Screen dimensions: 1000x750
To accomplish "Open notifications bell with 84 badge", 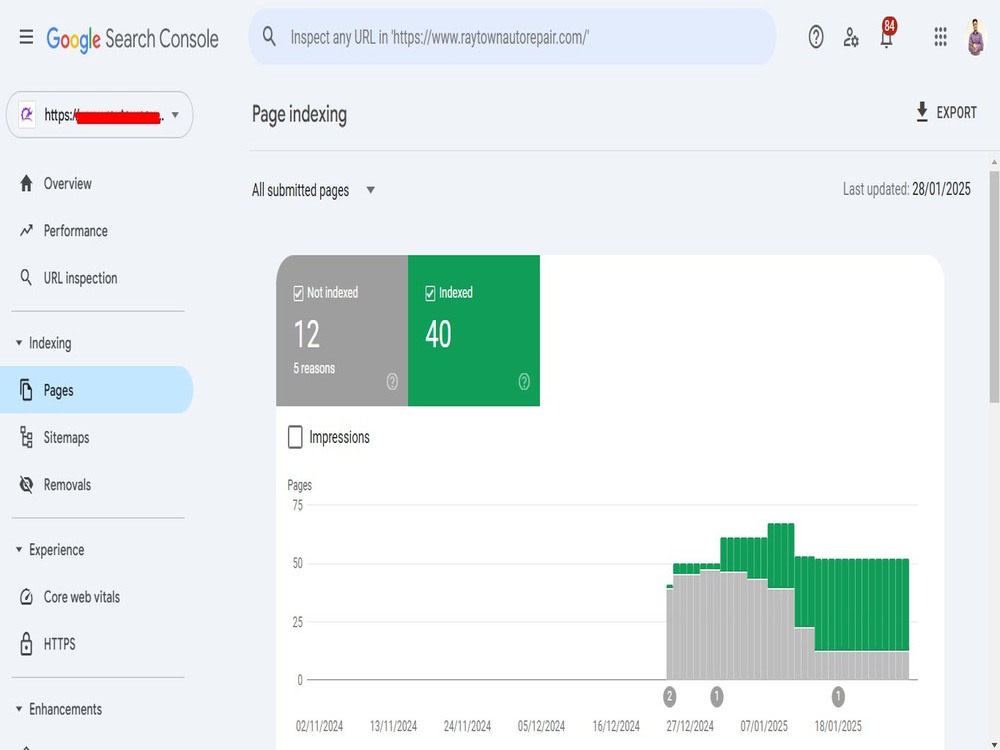I will click(887, 34).
